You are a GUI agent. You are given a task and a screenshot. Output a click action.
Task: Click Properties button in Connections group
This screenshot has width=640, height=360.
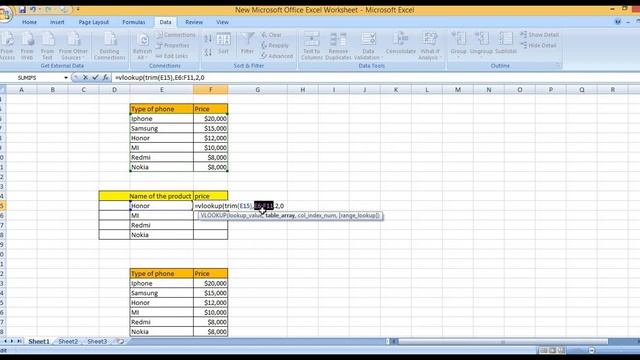click(x=173, y=46)
